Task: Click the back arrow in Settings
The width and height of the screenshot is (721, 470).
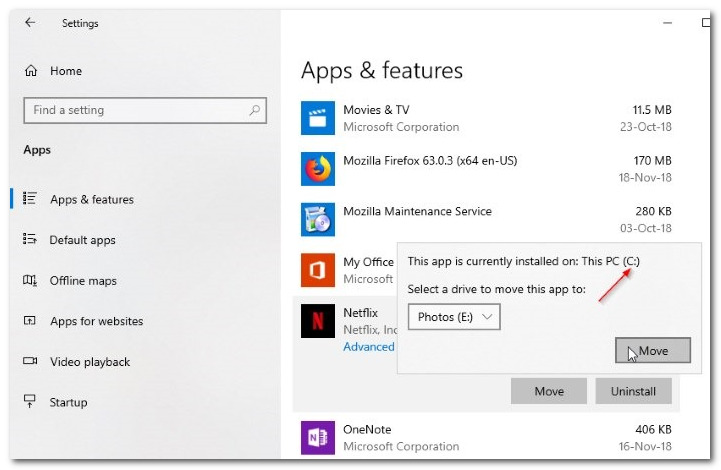Action: [30, 23]
